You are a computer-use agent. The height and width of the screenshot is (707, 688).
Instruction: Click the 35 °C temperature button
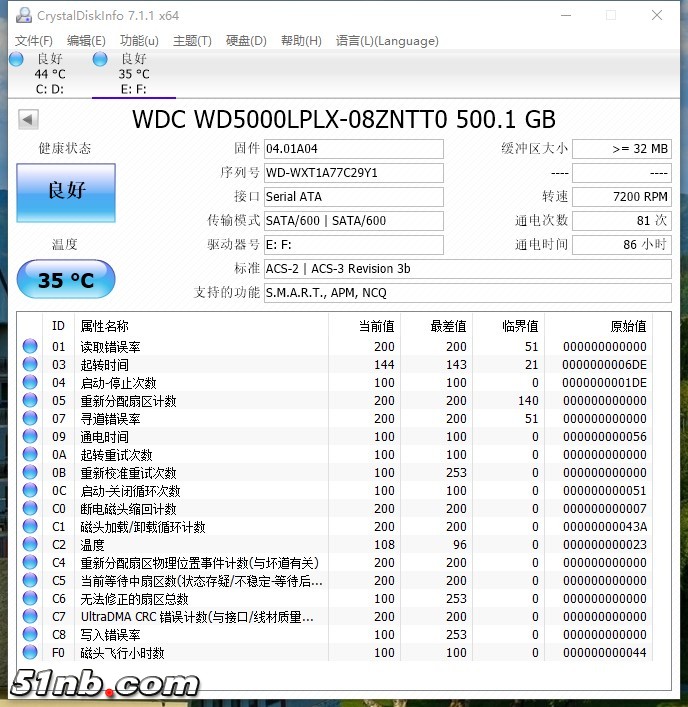[x=66, y=280]
